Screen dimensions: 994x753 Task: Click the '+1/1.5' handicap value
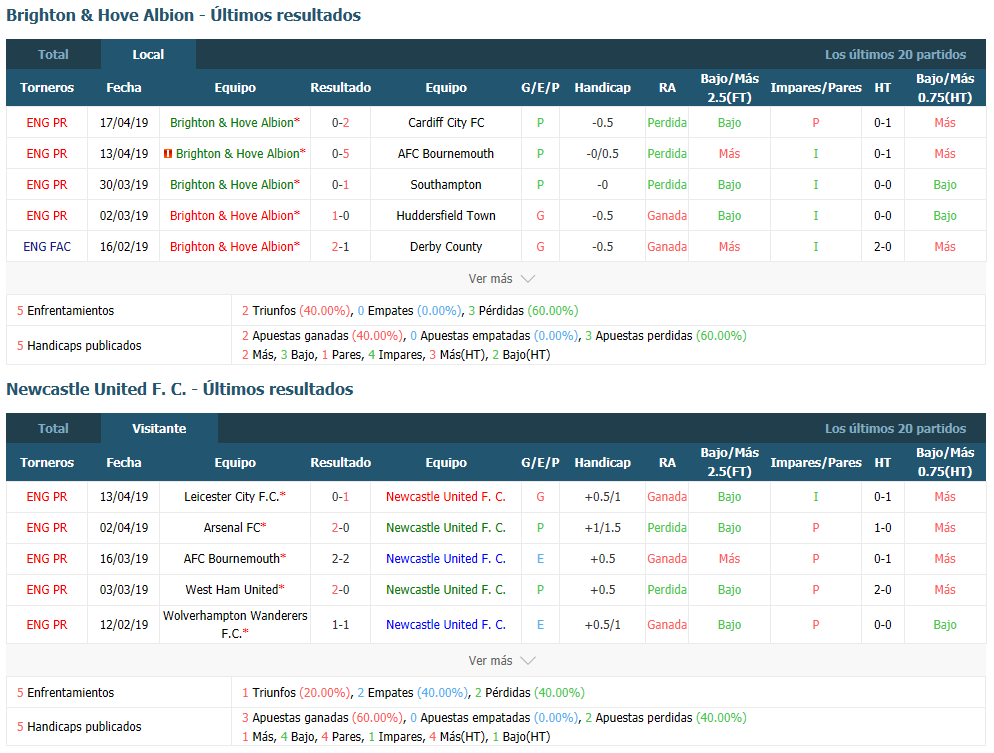click(x=602, y=528)
